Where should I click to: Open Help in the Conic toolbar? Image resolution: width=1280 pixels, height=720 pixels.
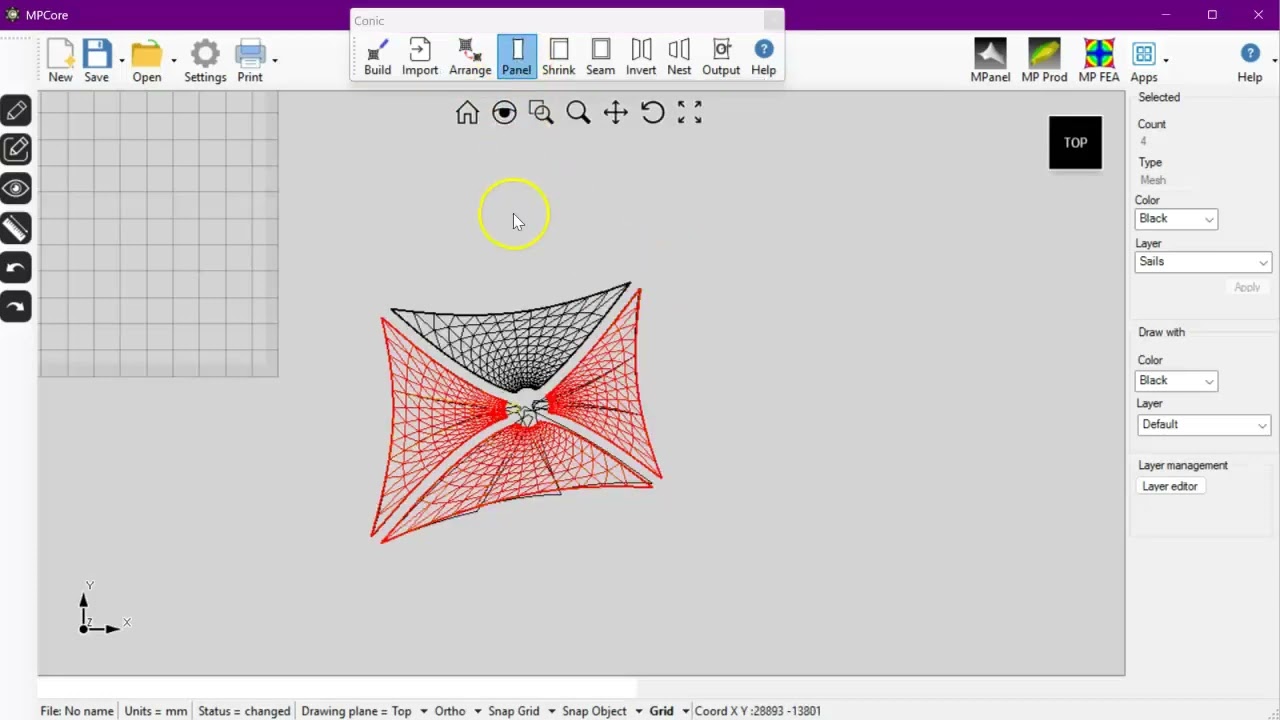point(763,58)
